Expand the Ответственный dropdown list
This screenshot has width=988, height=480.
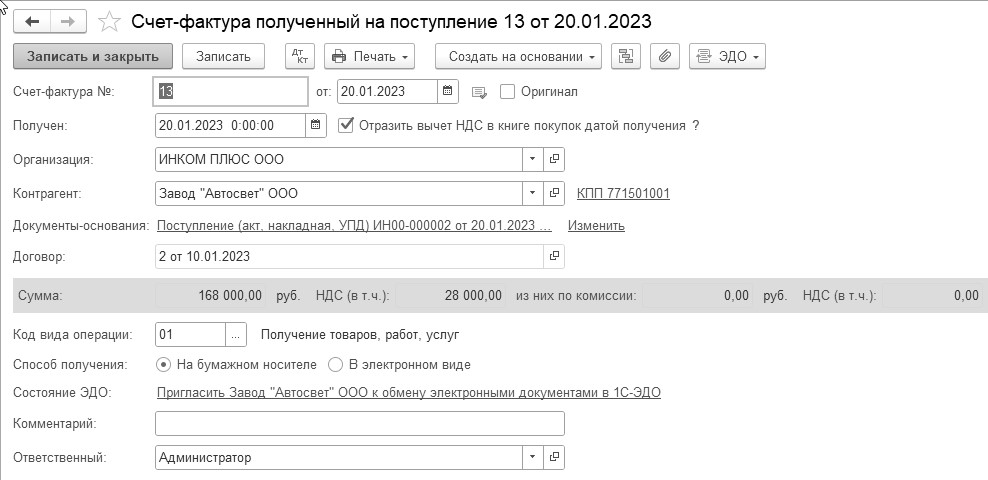(x=532, y=457)
